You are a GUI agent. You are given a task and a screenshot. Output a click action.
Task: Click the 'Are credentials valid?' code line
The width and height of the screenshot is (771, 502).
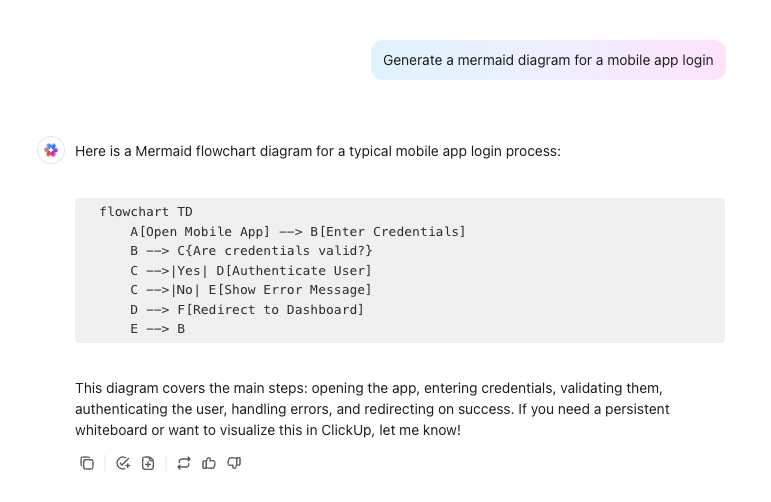tap(251, 251)
